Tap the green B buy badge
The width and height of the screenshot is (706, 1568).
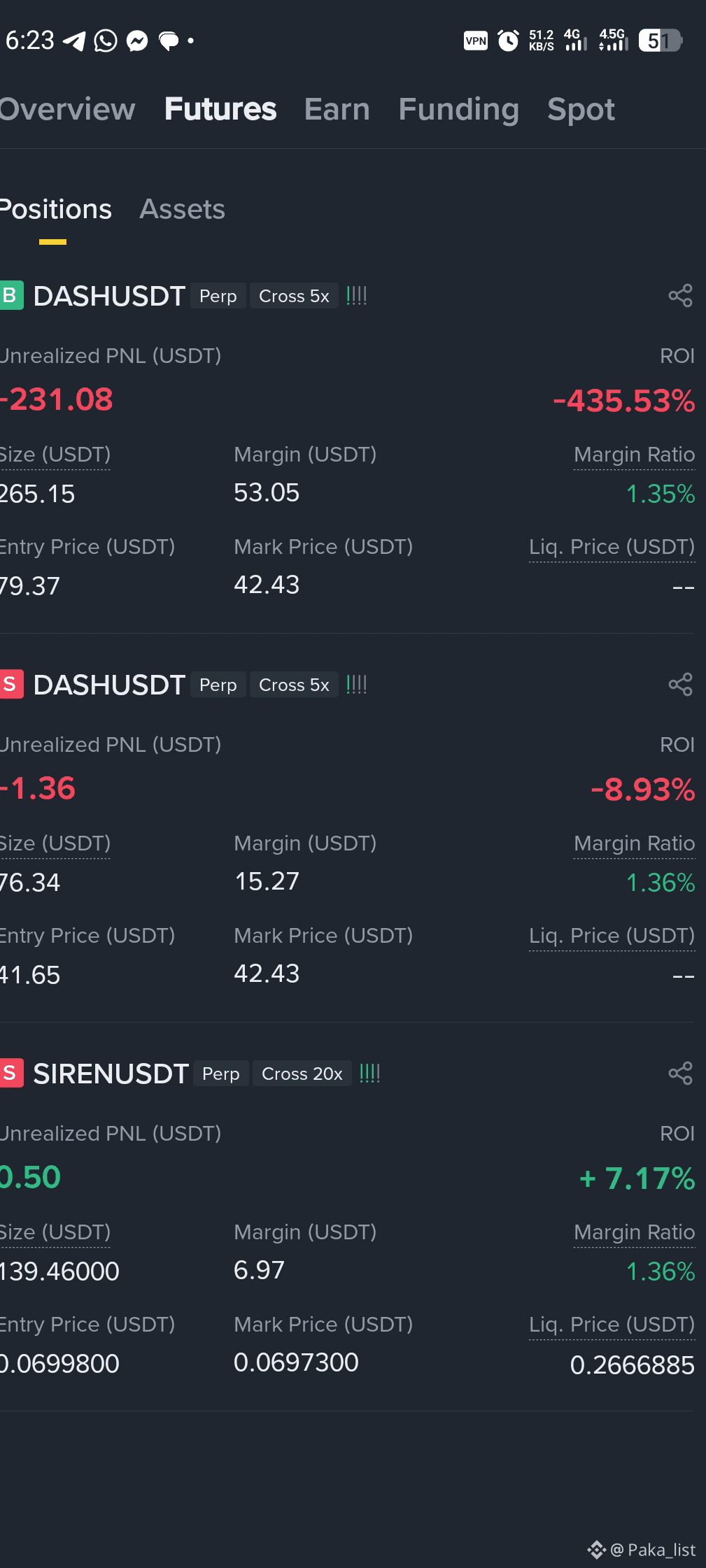[11, 295]
